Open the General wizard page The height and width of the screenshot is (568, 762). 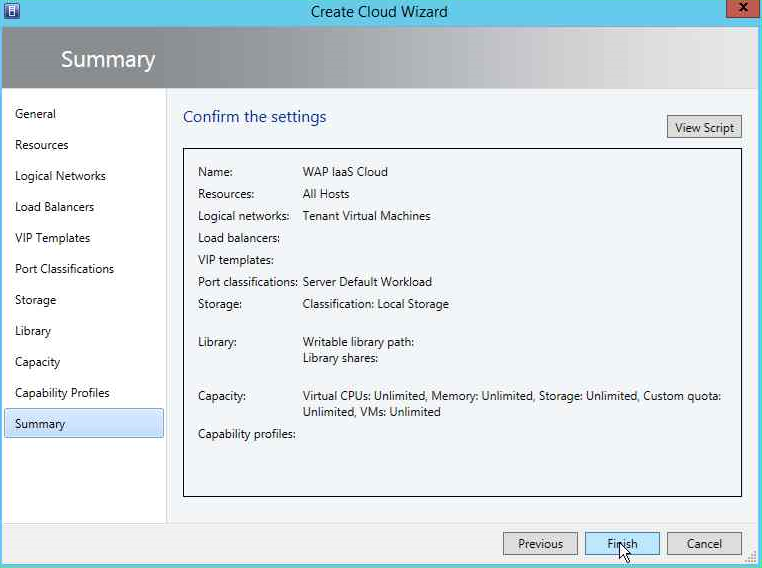tap(35, 114)
